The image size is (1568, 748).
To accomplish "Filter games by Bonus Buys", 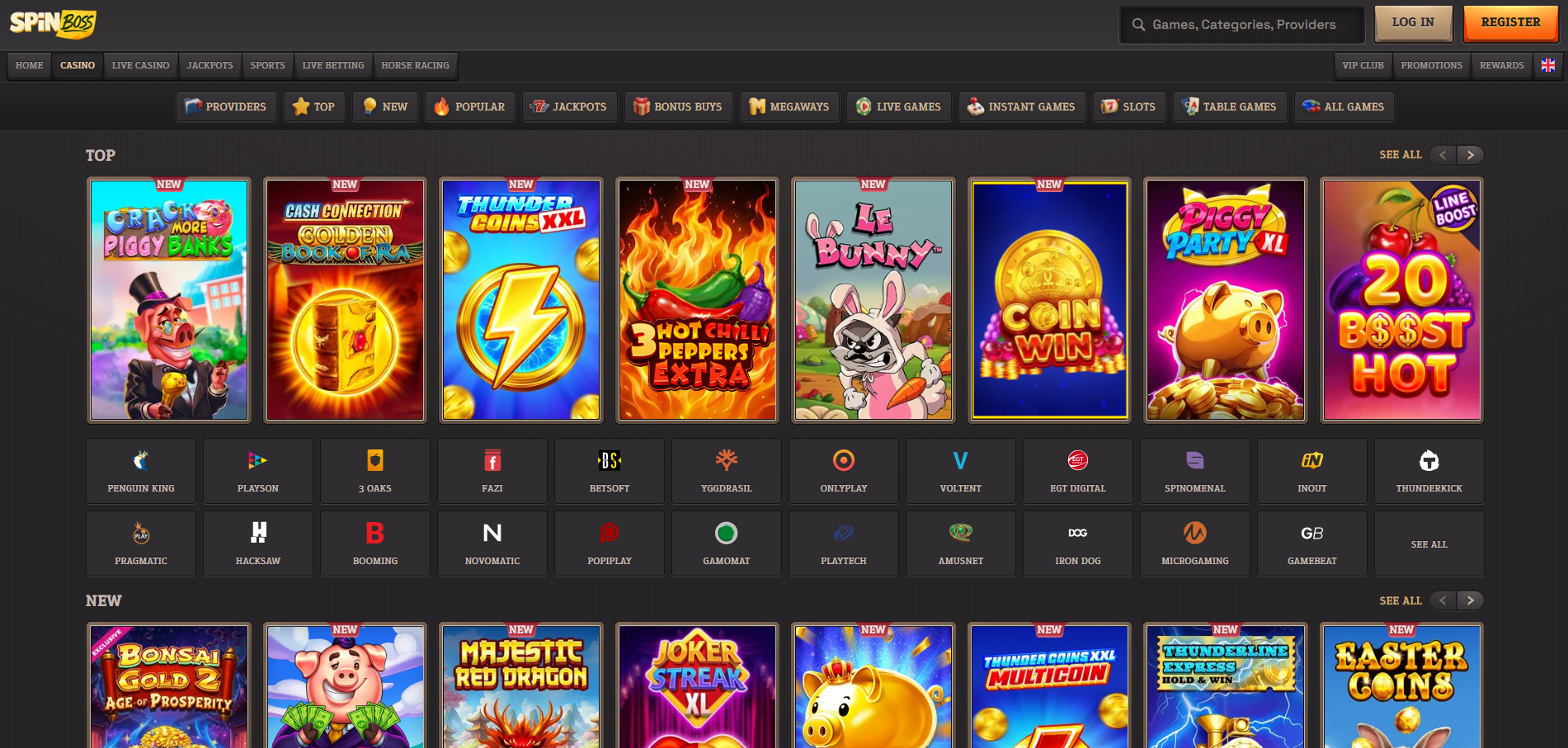I will click(x=678, y=106).
